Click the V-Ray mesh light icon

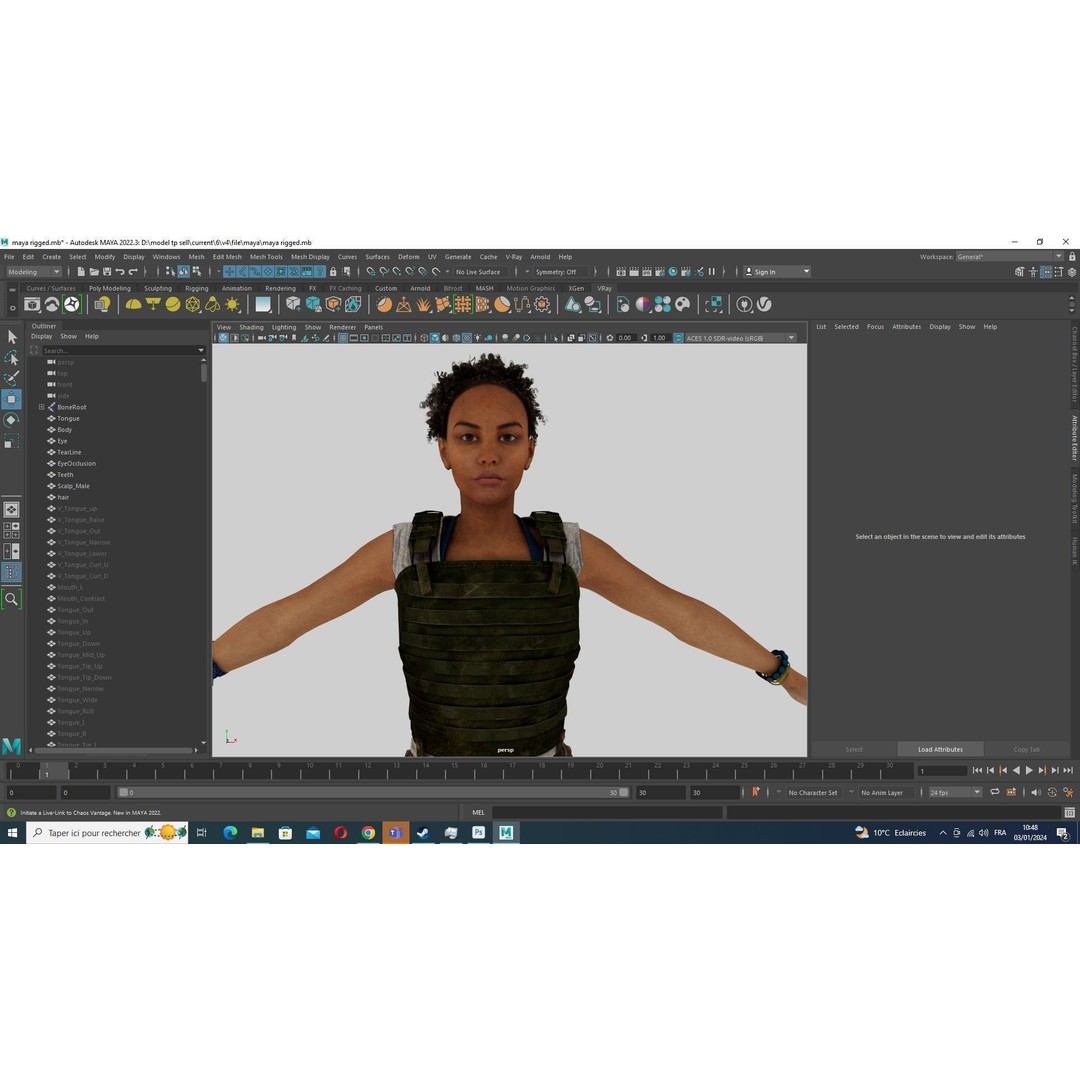193,304
